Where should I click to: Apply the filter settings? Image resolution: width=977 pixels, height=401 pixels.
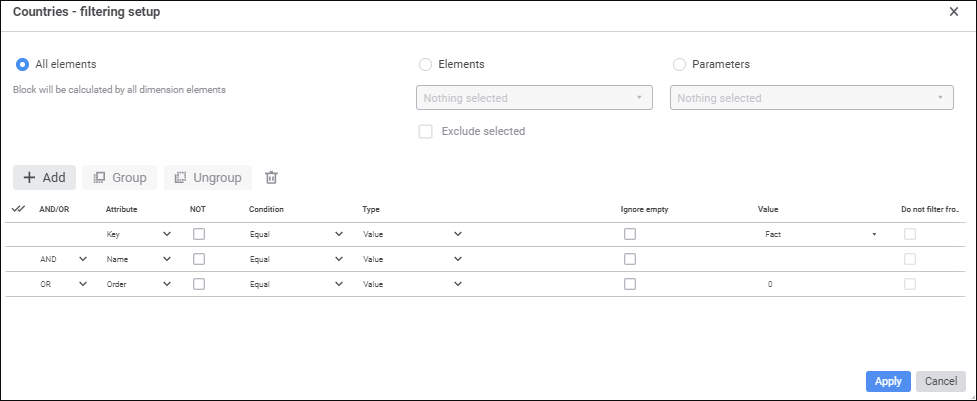click(888, 381)
